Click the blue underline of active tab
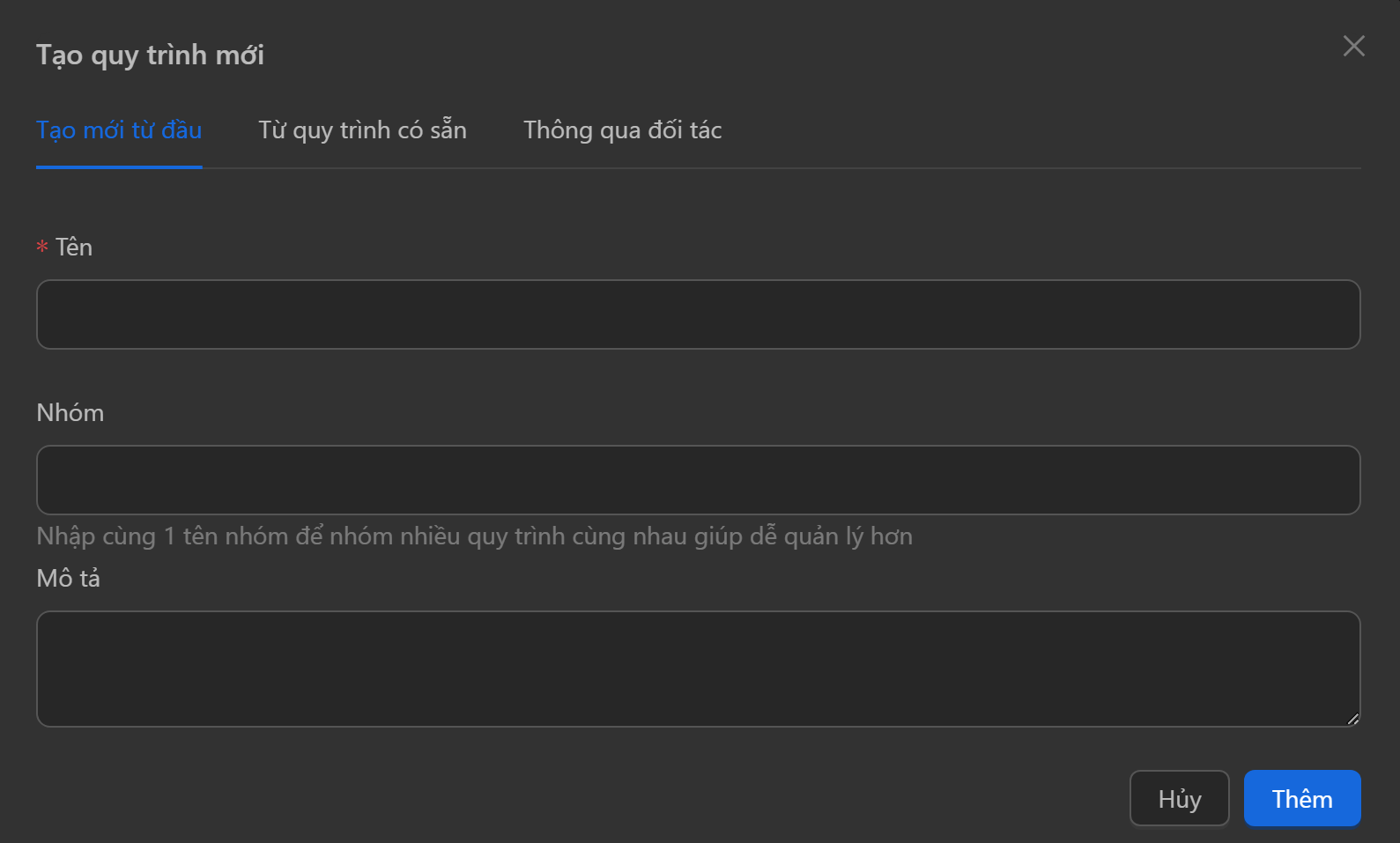1400x843 pixels. click(x=119, y=166)
